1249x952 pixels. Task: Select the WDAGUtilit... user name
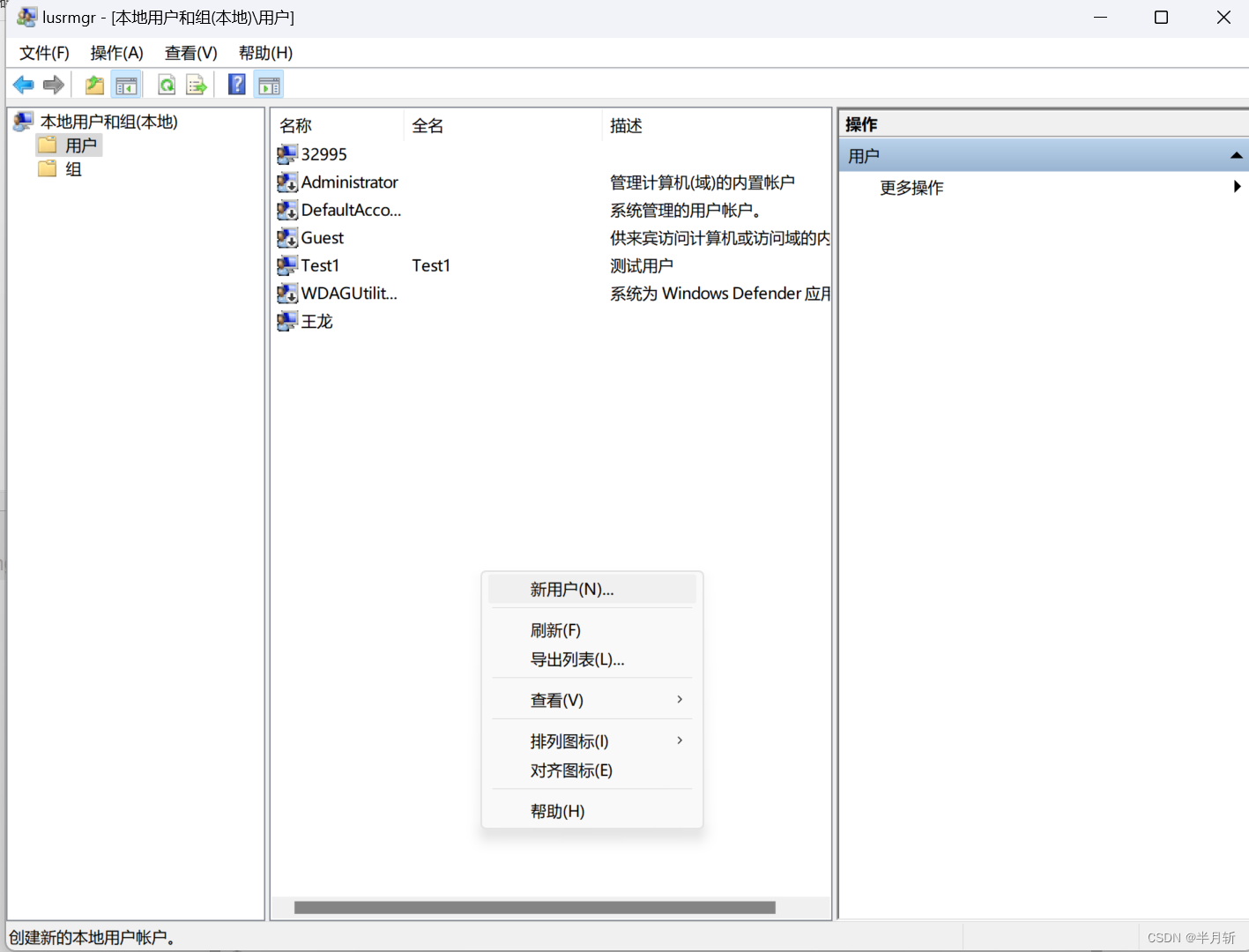click(349, 294)
